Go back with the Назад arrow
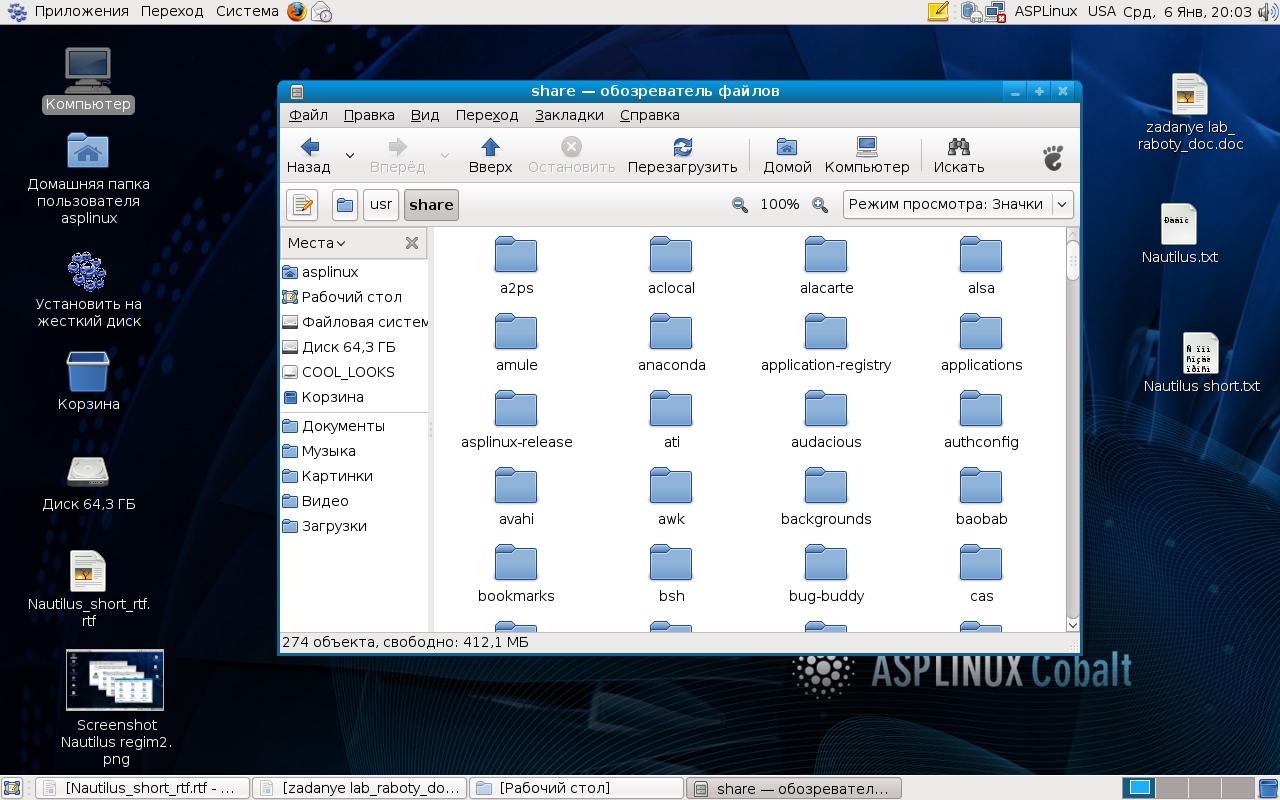 (309, 156)
